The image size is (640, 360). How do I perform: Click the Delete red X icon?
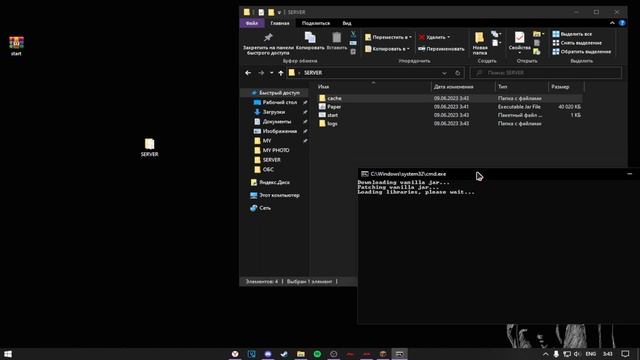coord(422,37)
